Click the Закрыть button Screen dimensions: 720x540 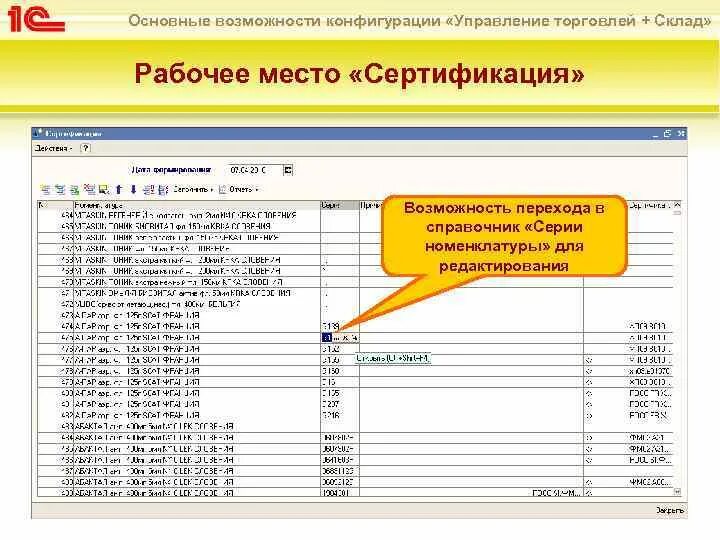click(670, 510)
